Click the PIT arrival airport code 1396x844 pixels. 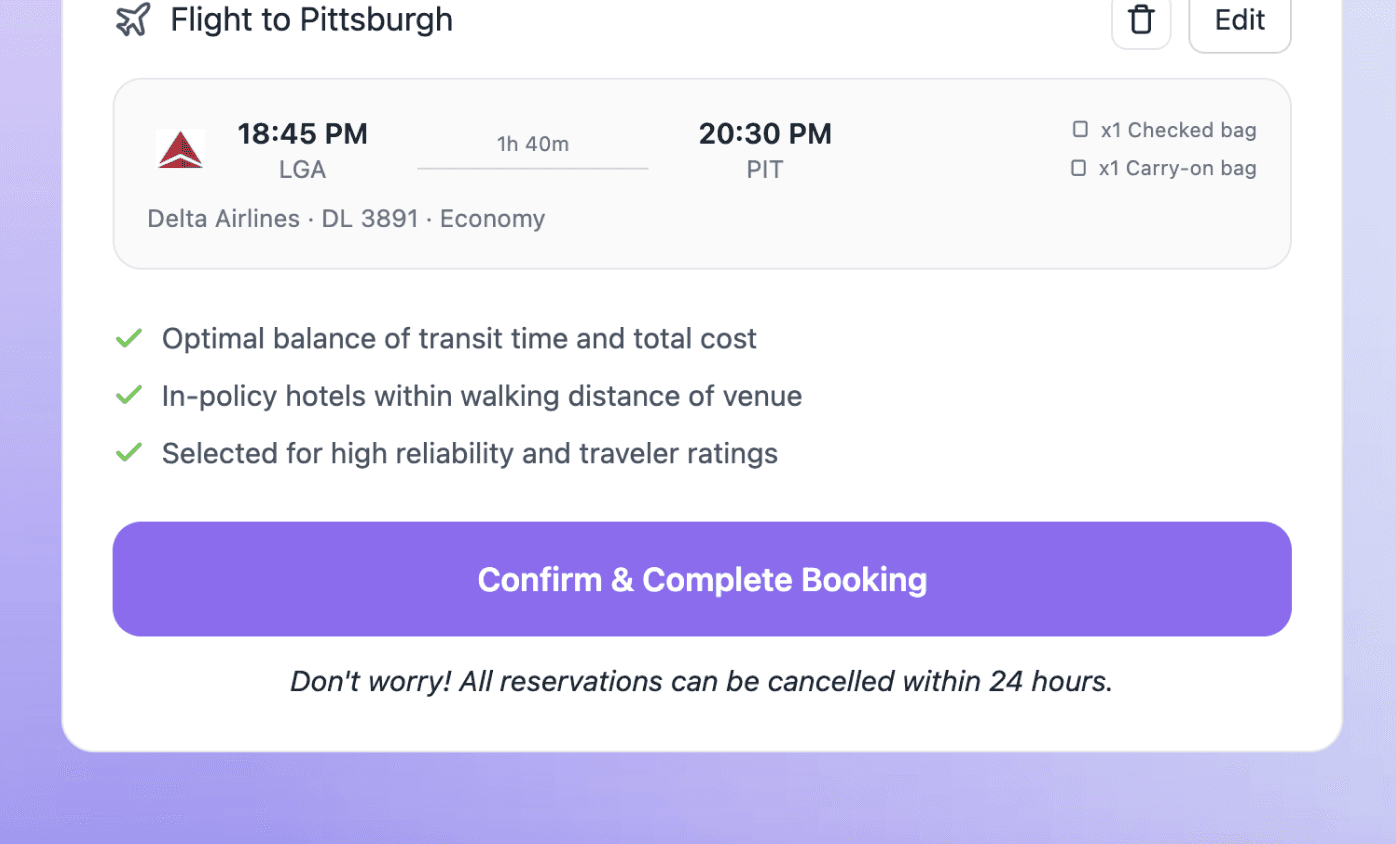(x=765, y=170)
